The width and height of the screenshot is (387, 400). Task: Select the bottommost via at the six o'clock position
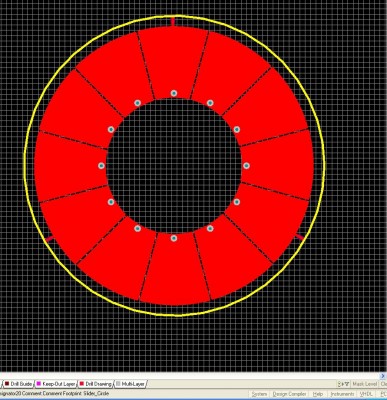174,238
